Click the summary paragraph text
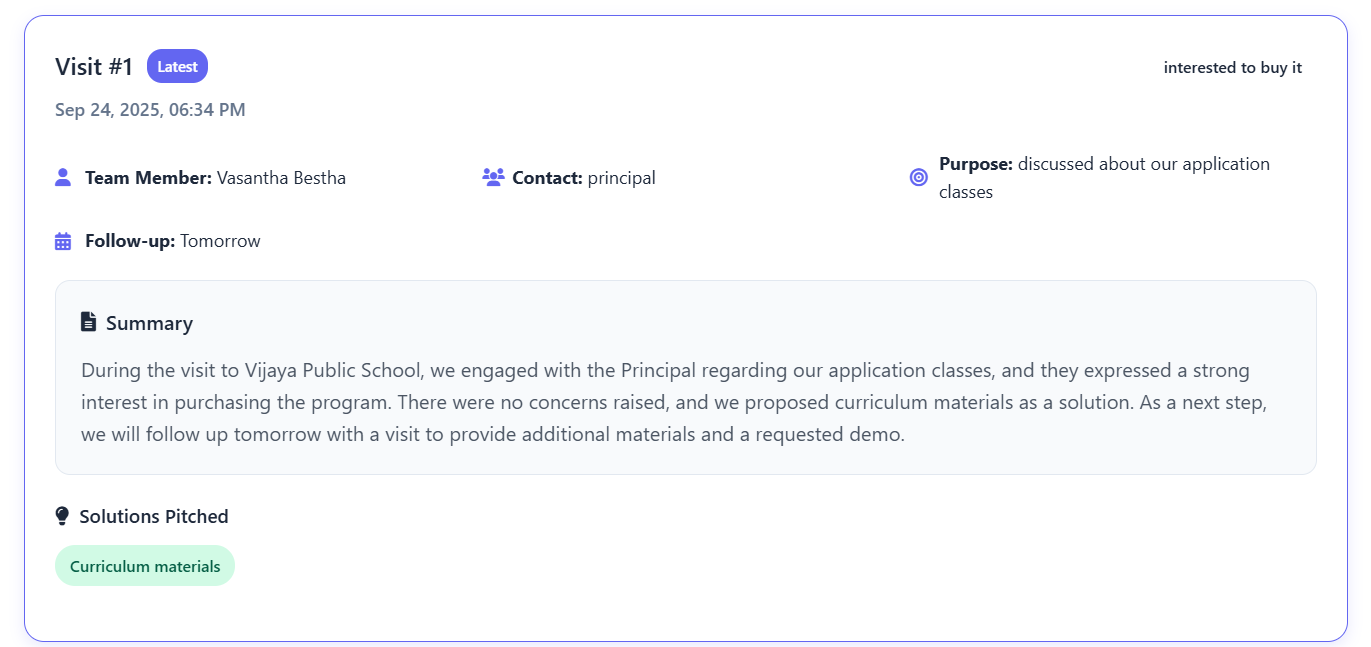The width and height of the screenshot is (1371, 647). 665,403
